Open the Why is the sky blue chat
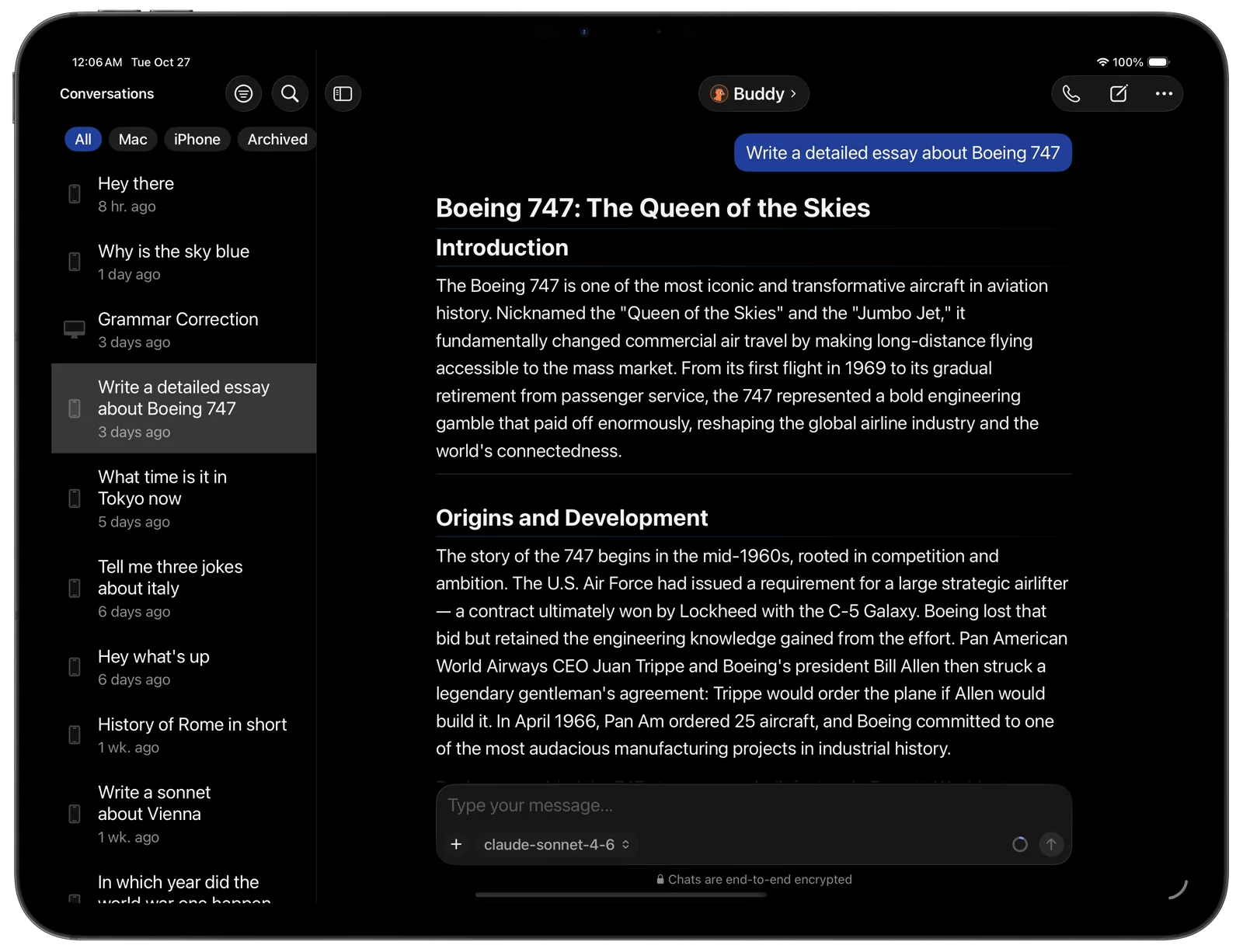This screenshot has height=952, width=1243. (184, 262)
